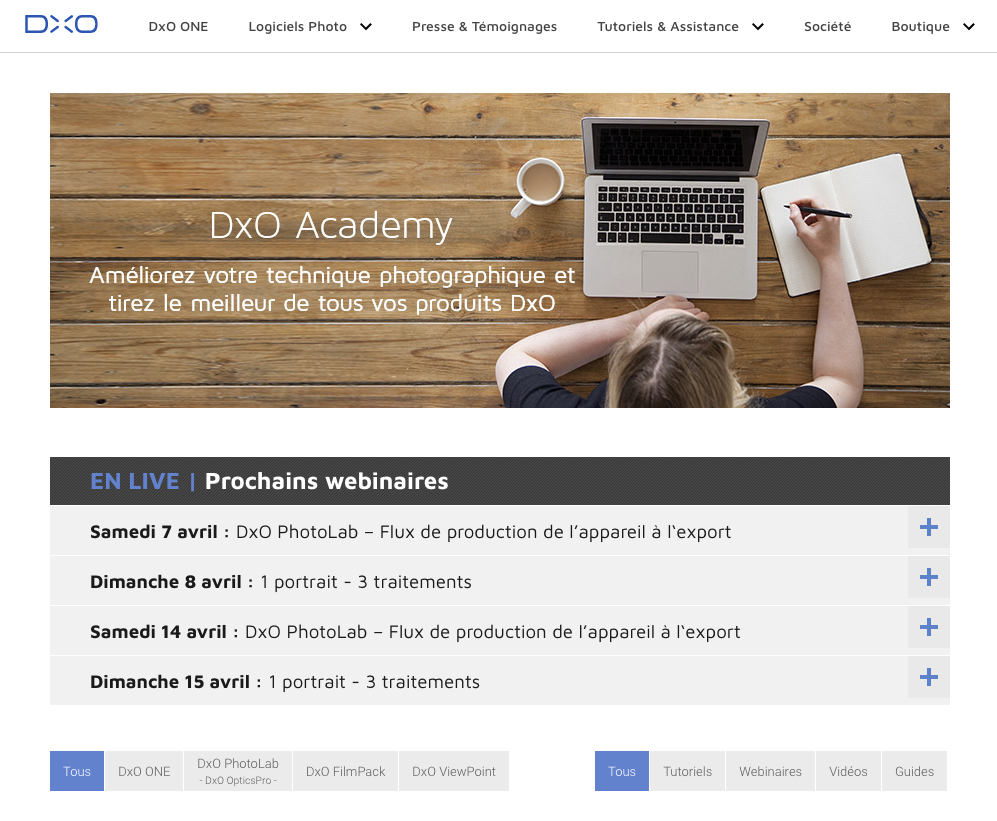The height and width of the screenshot is (821, 997).
Task: Show only Tutoriels content
Action: click(688, 771)
